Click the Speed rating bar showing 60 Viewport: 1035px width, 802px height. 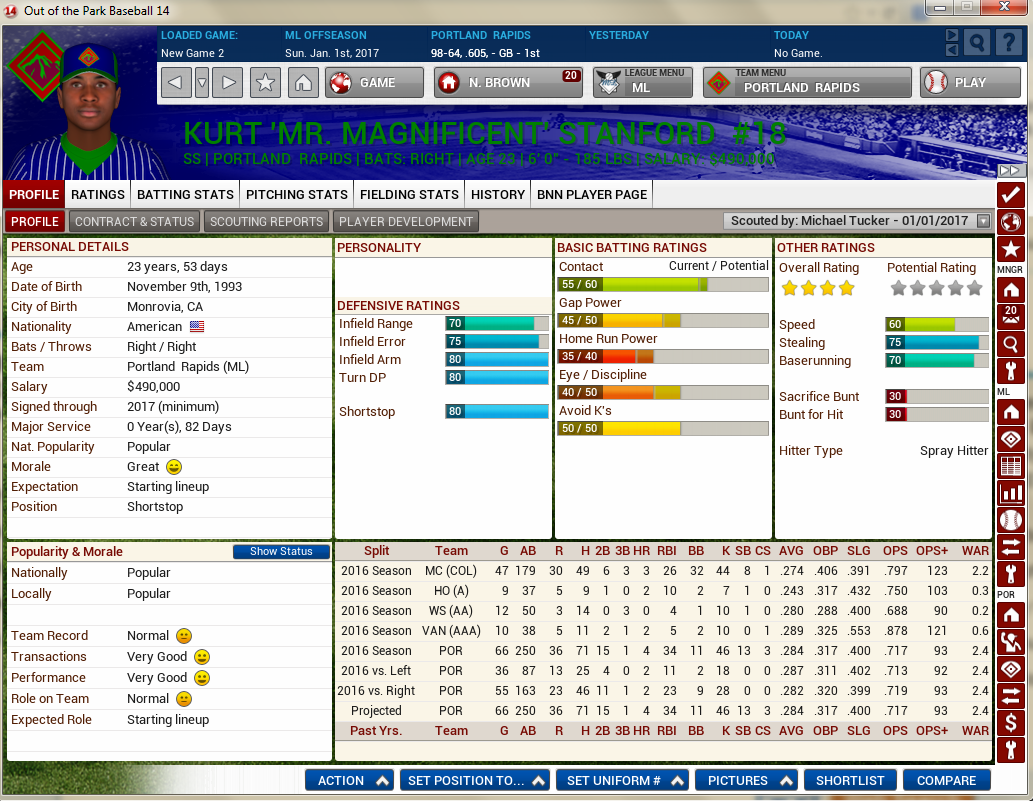point(937,325)
